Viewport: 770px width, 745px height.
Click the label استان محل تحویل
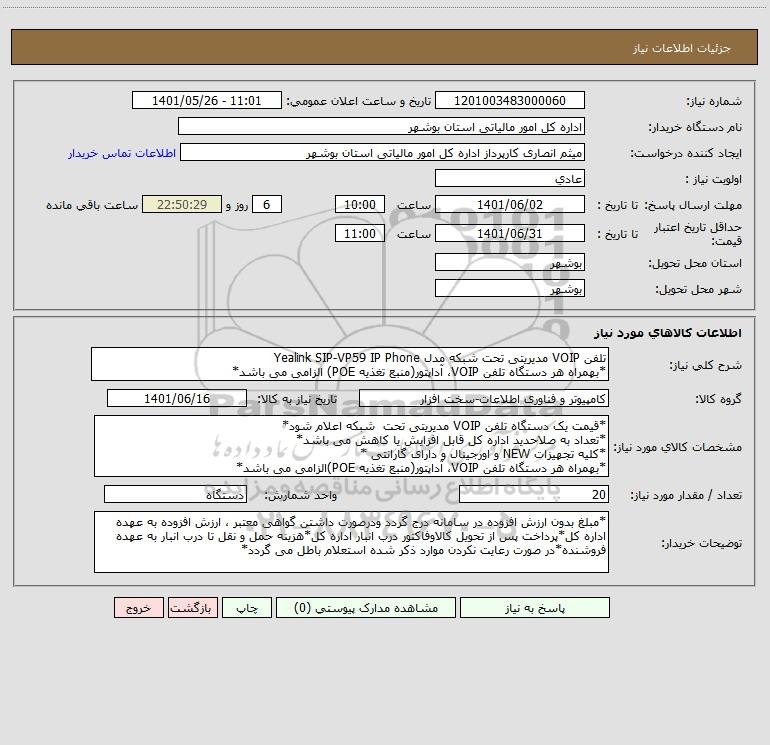pyautogui.click(x=695, y=263)
